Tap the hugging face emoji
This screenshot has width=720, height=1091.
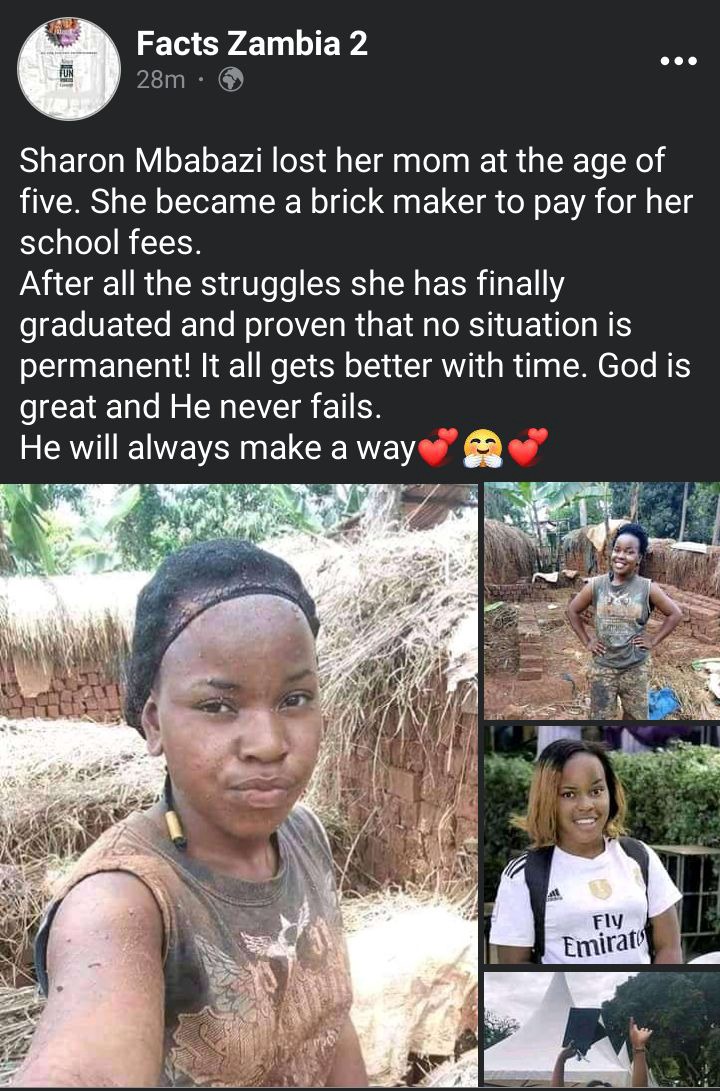[x=483, y=448]
